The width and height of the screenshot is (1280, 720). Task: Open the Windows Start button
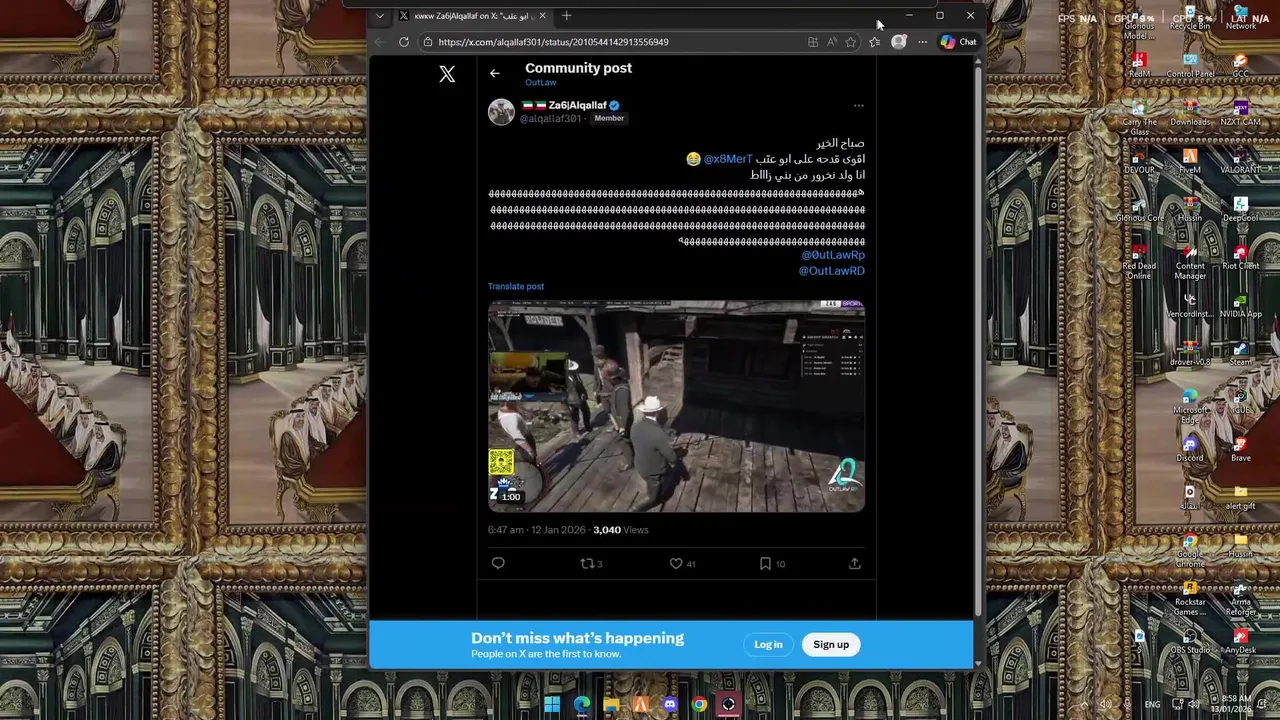pyautogui.click(x=552, y=704)
